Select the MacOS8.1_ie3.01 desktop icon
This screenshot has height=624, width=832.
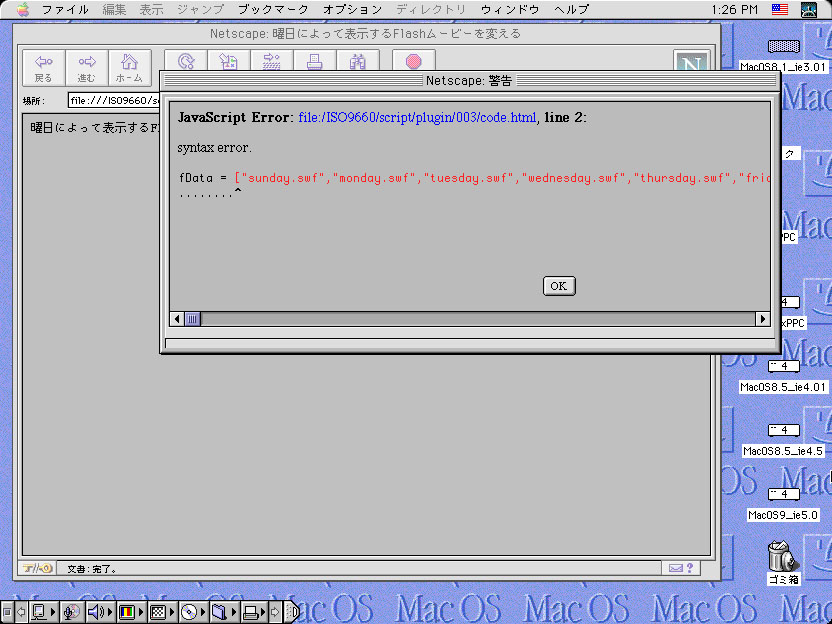784,47
